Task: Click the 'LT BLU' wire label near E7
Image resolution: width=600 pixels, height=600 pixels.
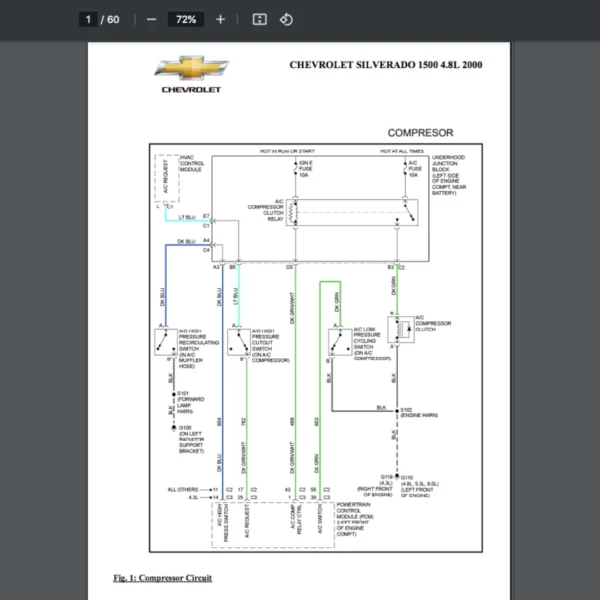Action: tap(187, 217)
